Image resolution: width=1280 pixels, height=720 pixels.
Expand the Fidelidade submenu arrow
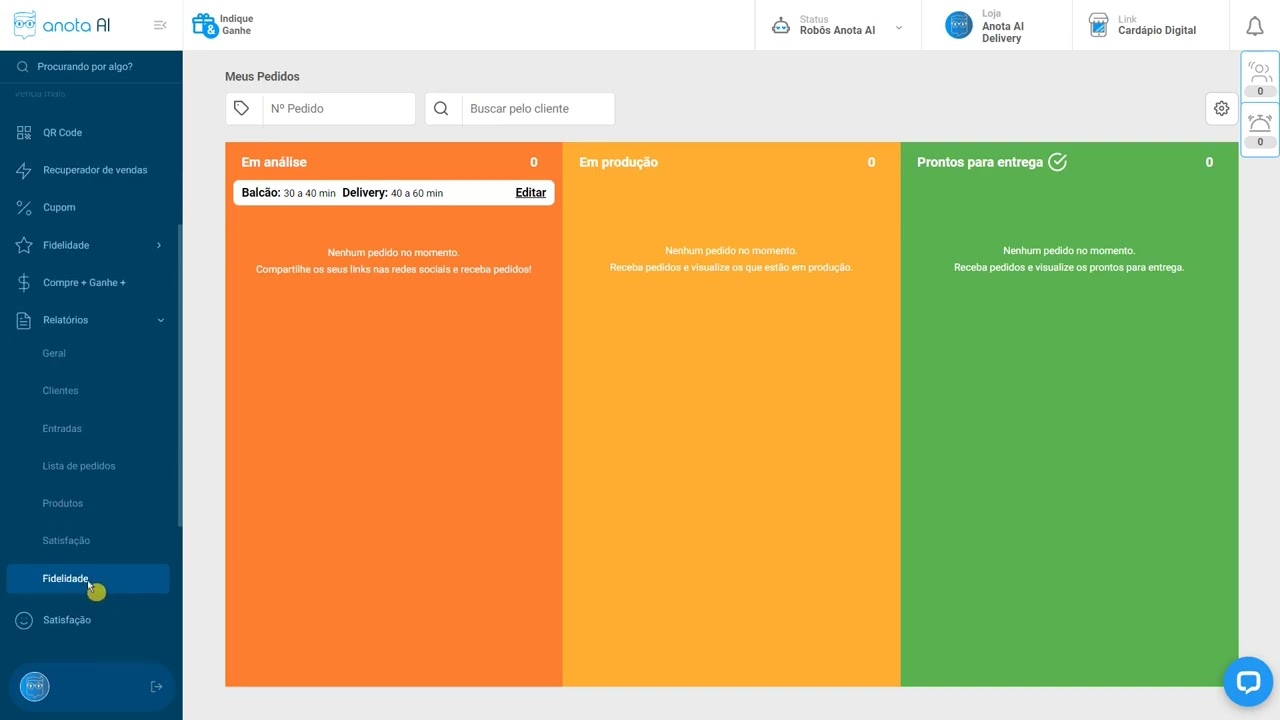click(x=158, y=245)
